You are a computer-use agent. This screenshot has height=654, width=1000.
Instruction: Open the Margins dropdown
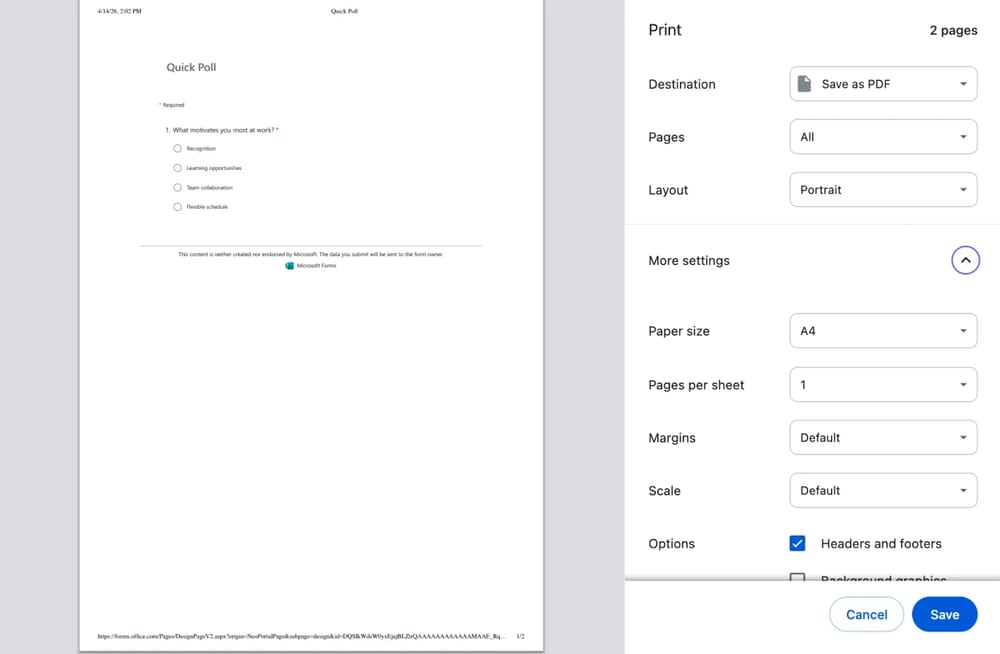click(x=883, y=438)
